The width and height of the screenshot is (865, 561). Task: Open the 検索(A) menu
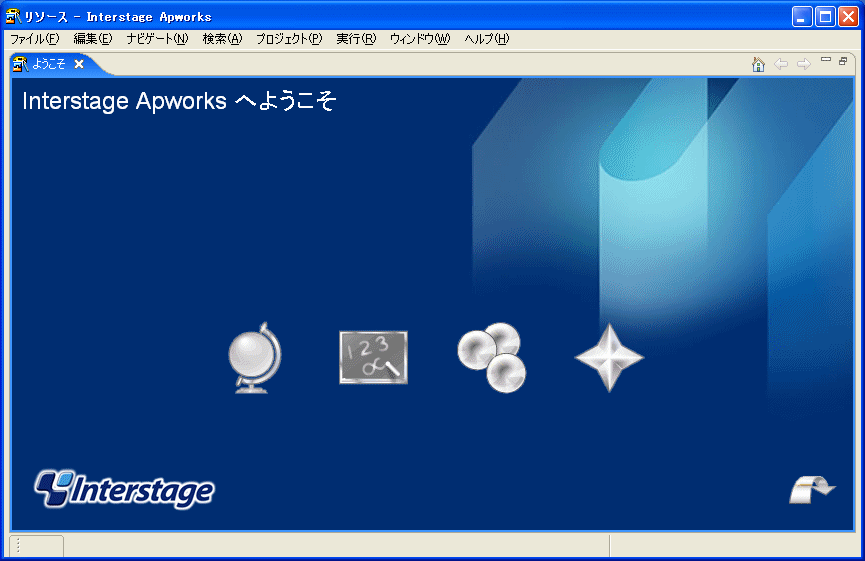coord(222,39)
